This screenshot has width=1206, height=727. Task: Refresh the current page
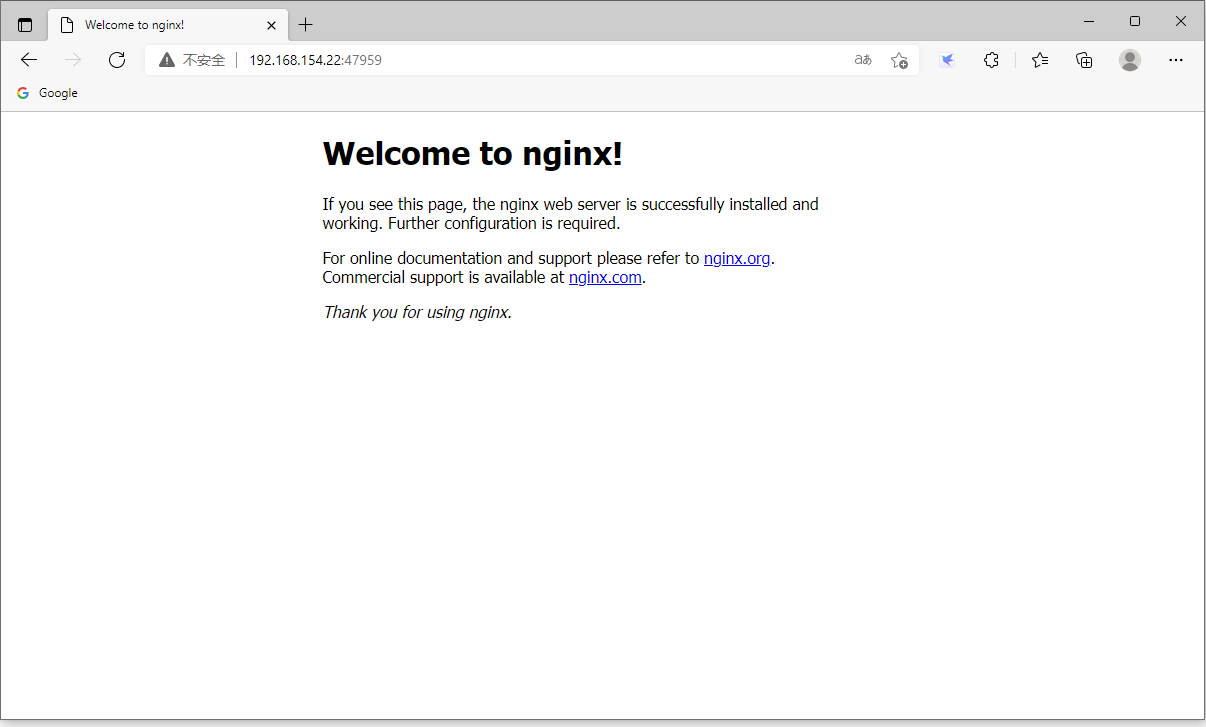[117, 60]
